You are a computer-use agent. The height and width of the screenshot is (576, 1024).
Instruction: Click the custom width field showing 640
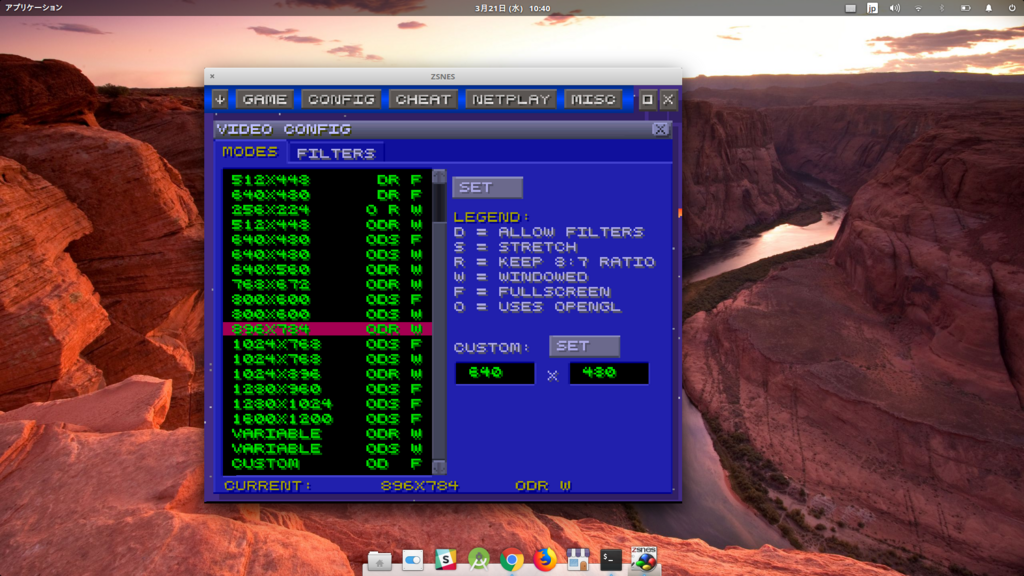pos(495,373)
